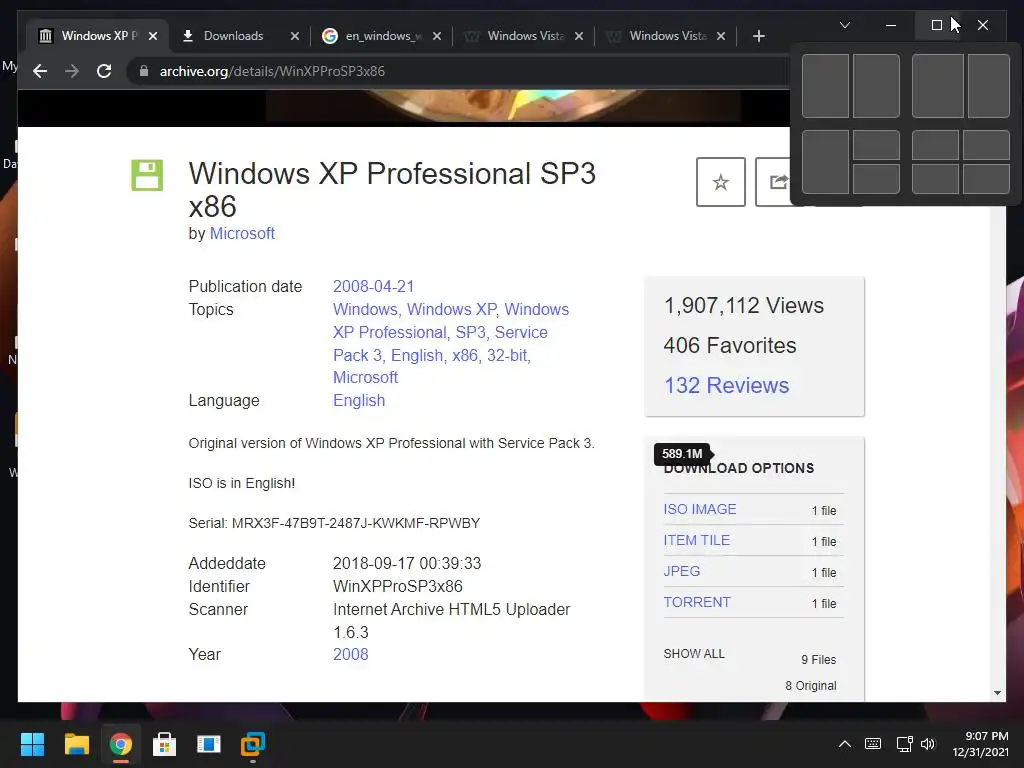Click the browser back arrow
1024x768 pixels.
pos(40,71)
